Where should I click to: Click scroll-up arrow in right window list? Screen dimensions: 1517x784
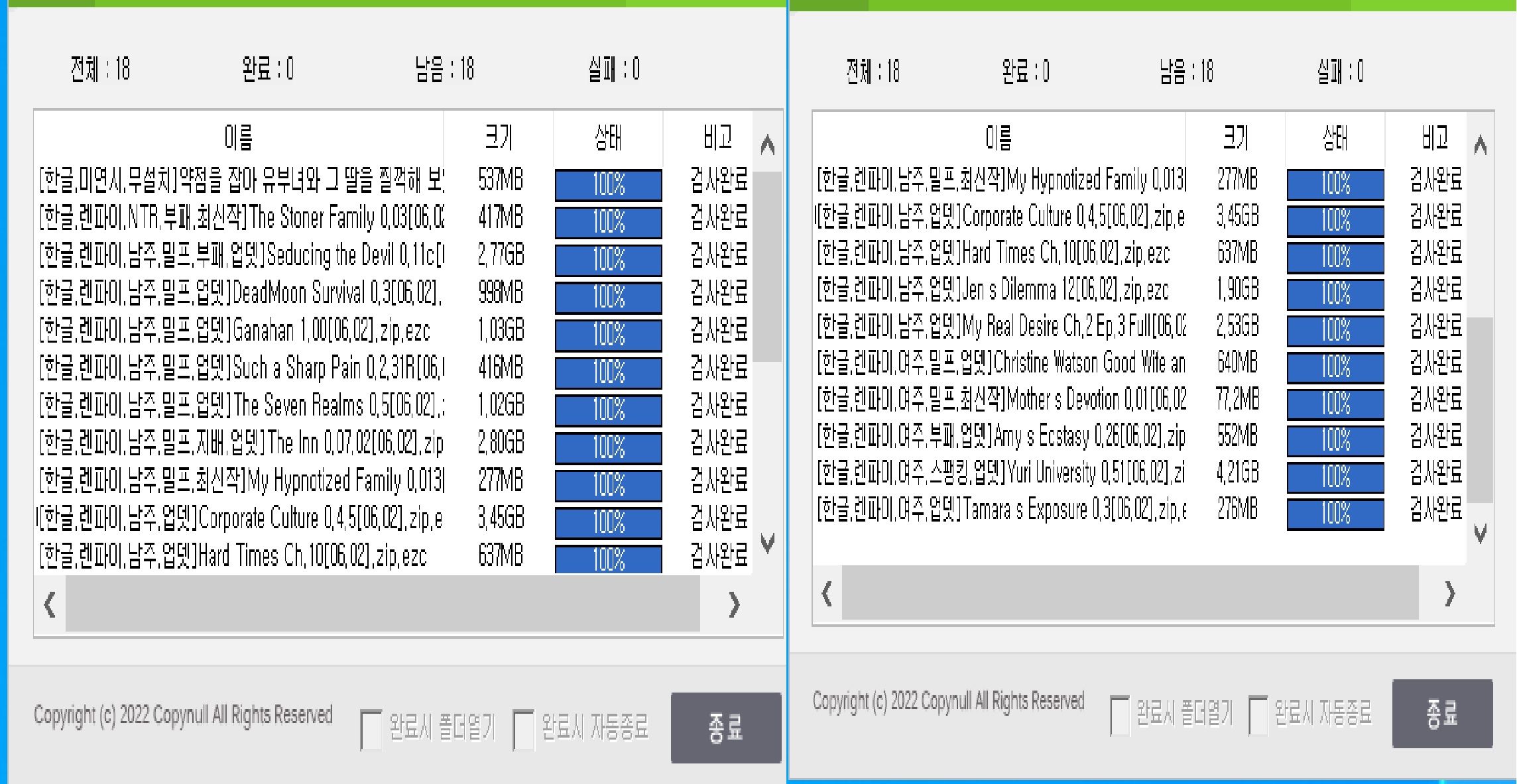click(1480, 144)
